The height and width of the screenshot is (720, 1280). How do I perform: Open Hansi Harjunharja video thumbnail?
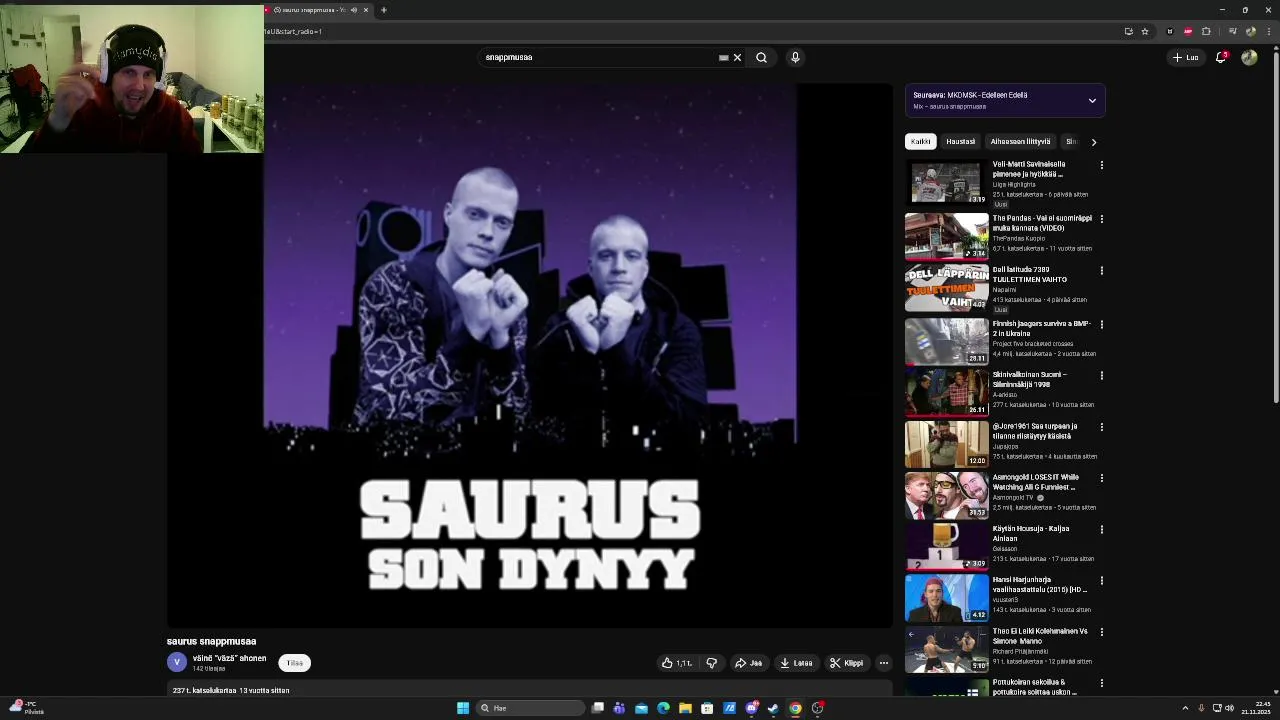coord(946,598)
